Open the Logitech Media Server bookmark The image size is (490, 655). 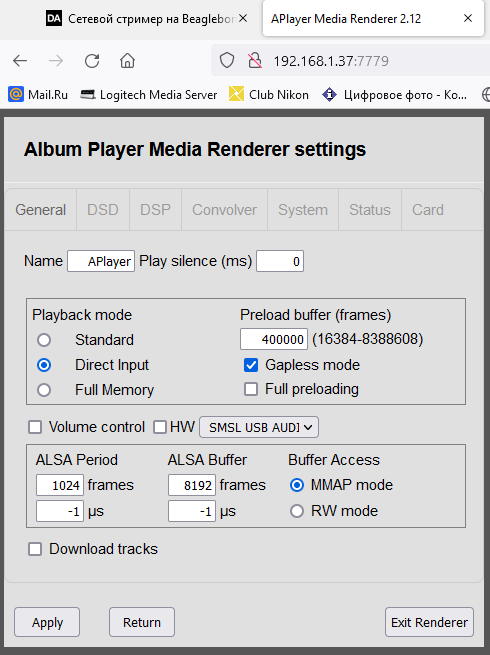[x=149, y=94]
